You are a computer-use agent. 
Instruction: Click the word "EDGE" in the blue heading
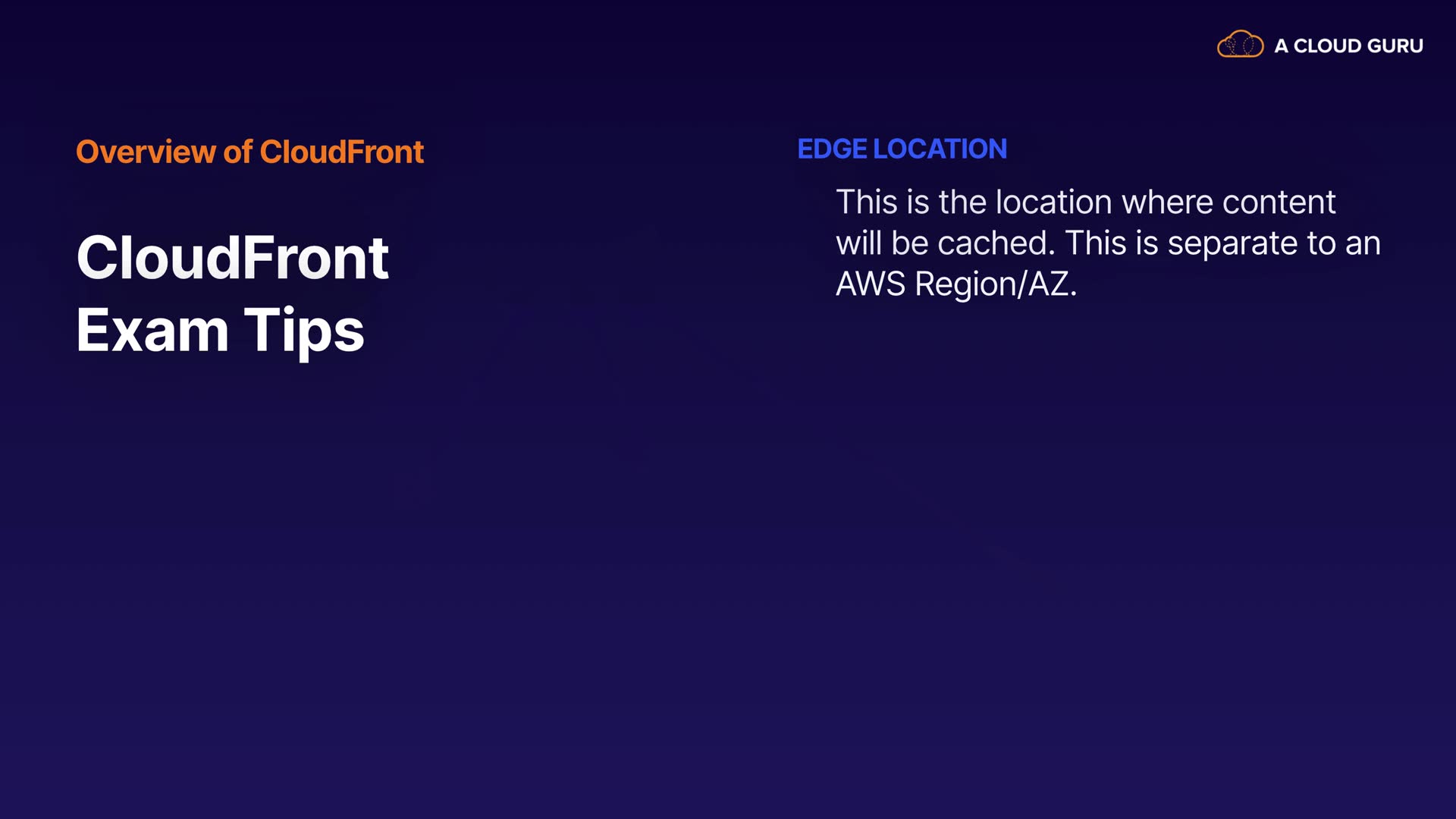(832, 149)
